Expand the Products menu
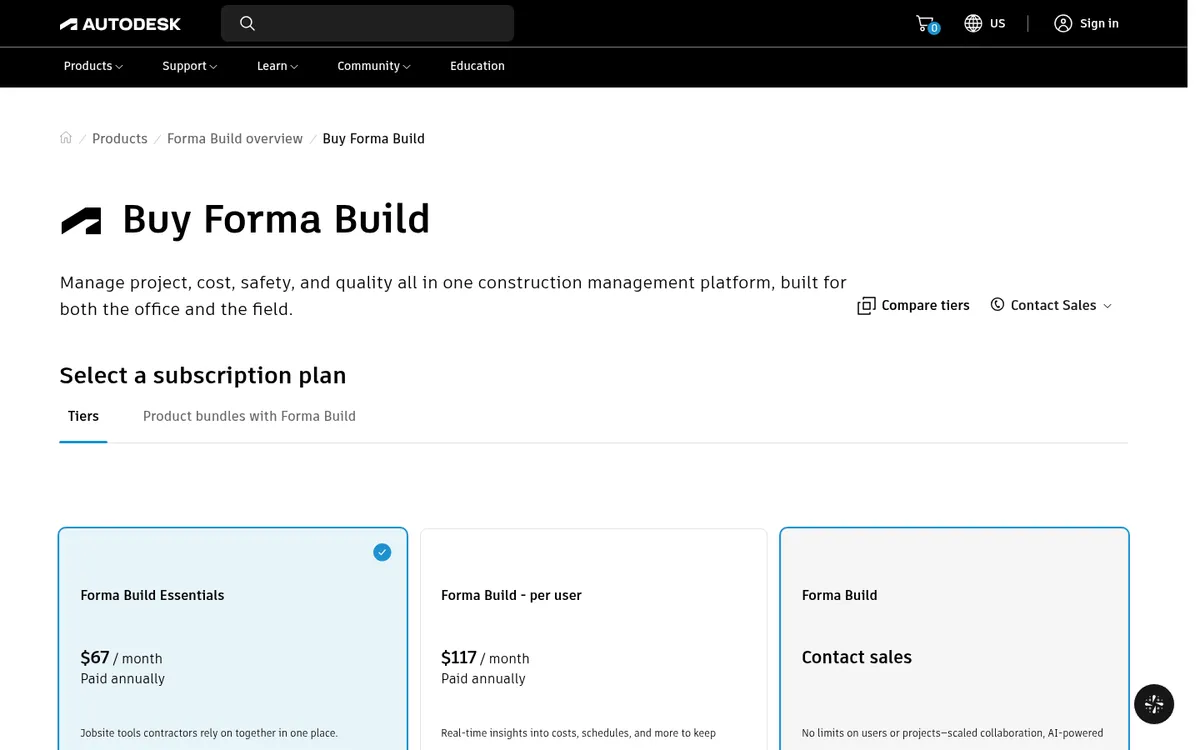1200x750 pixels. (93, 66)
